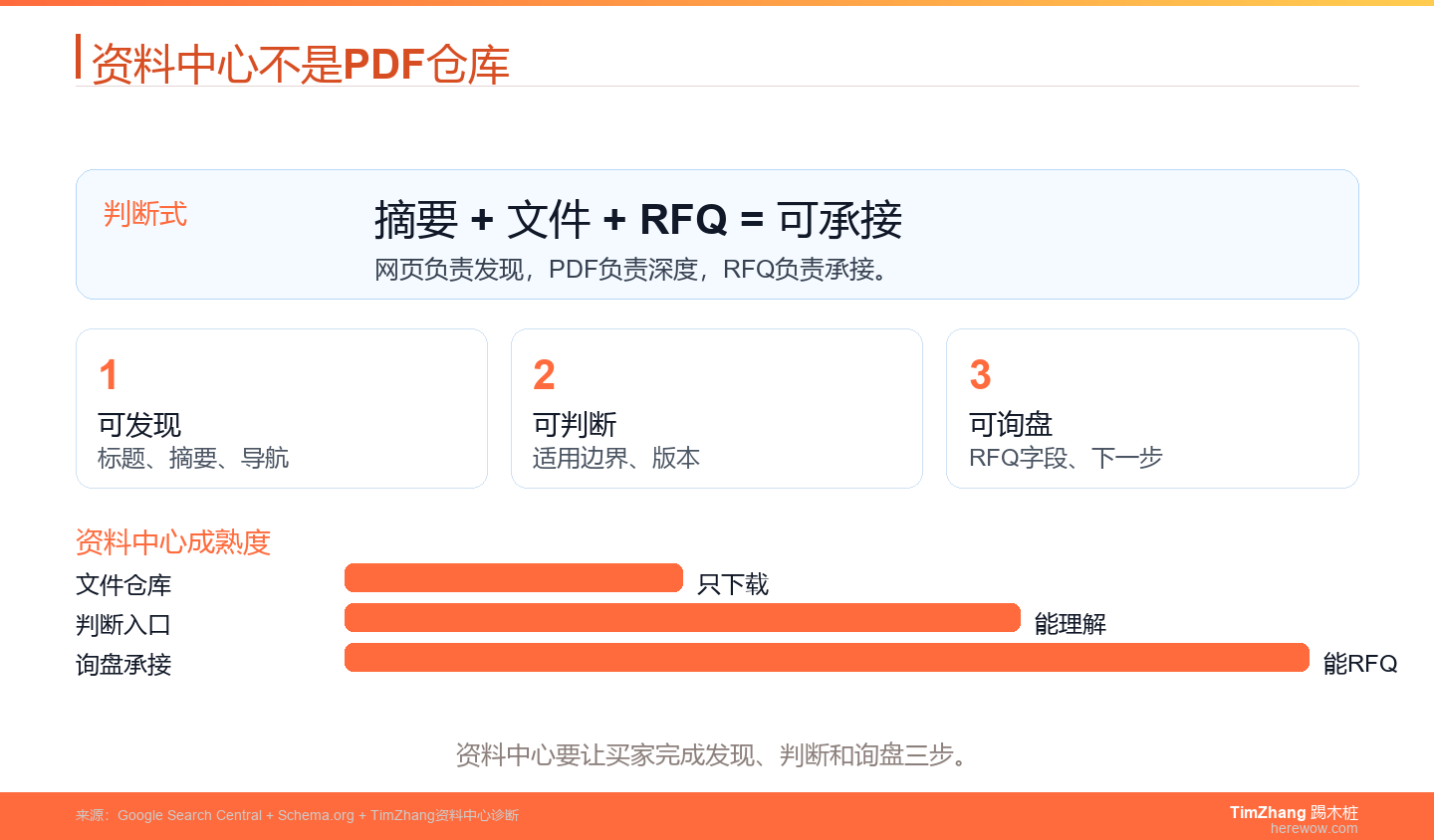This screenshot has width=1434, height=840.
Task: Click the TimZhang 踢木桩 footer branding
Action: pos(1294,813)
